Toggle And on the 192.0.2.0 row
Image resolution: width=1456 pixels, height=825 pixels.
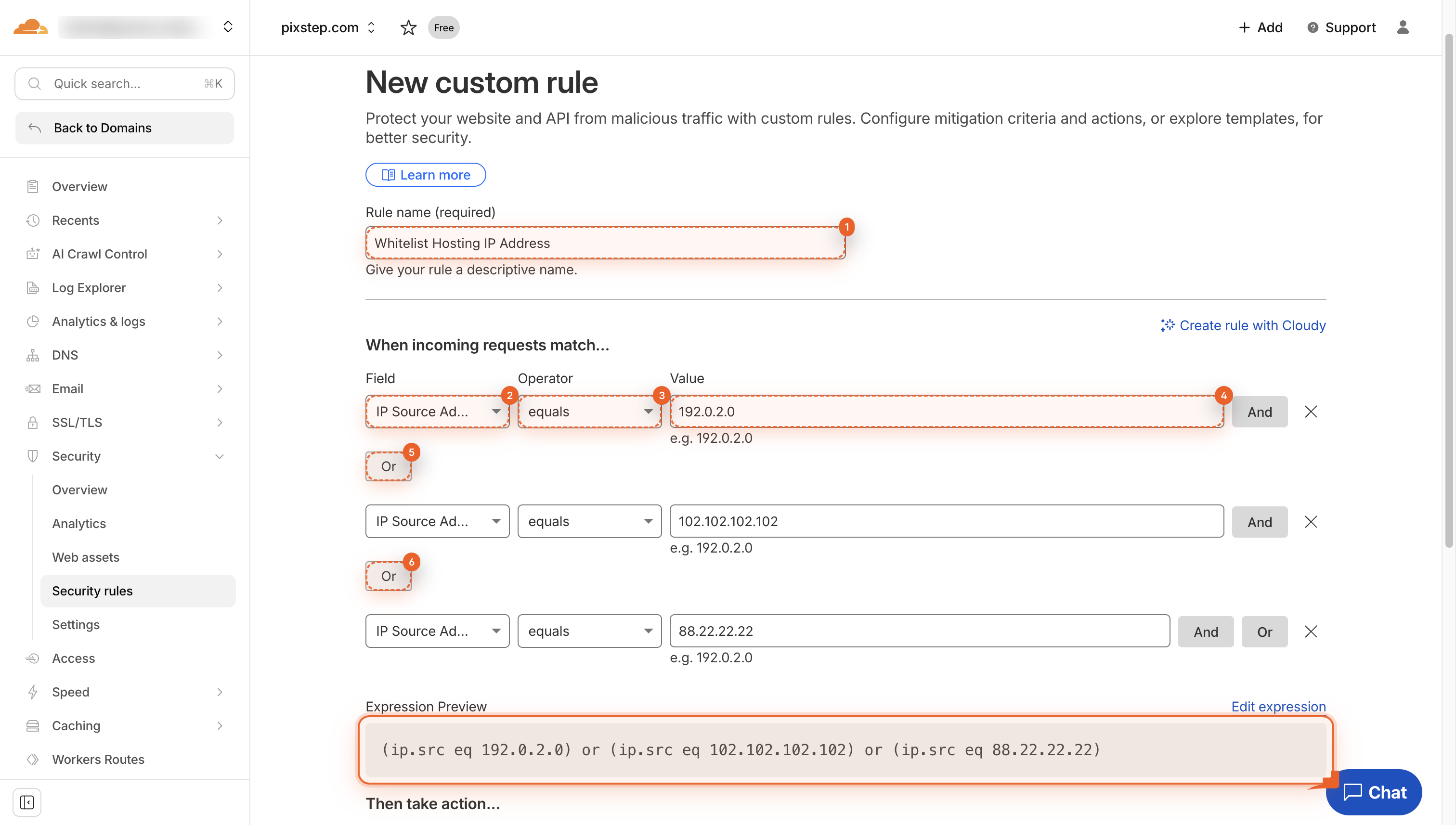(x=1260, y=412)
